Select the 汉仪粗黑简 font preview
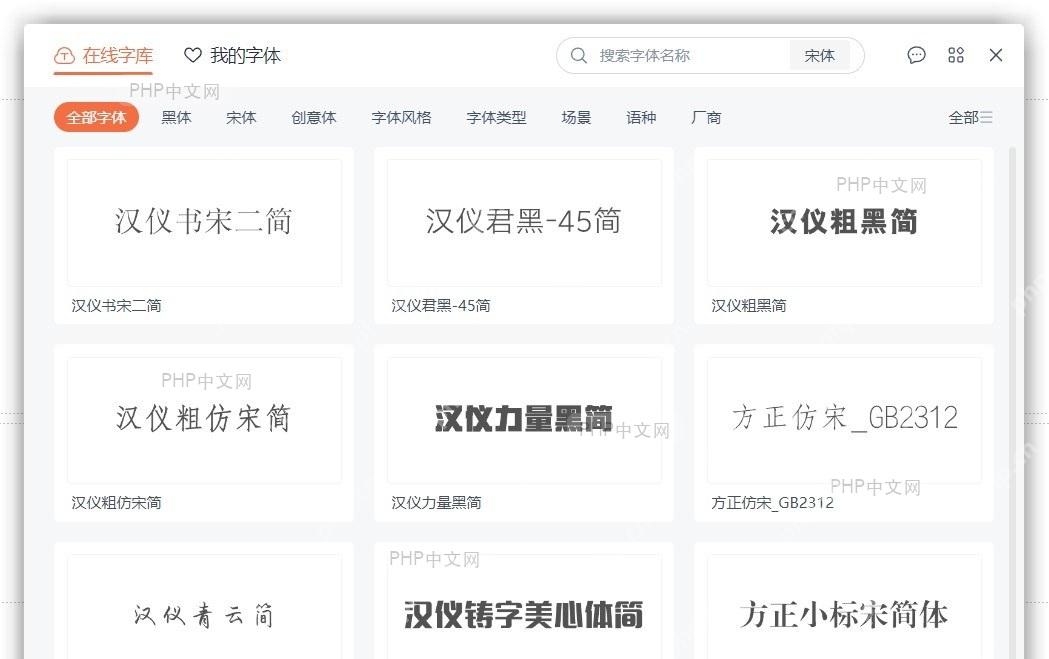The image size is (1049, 659). point(844,223)
